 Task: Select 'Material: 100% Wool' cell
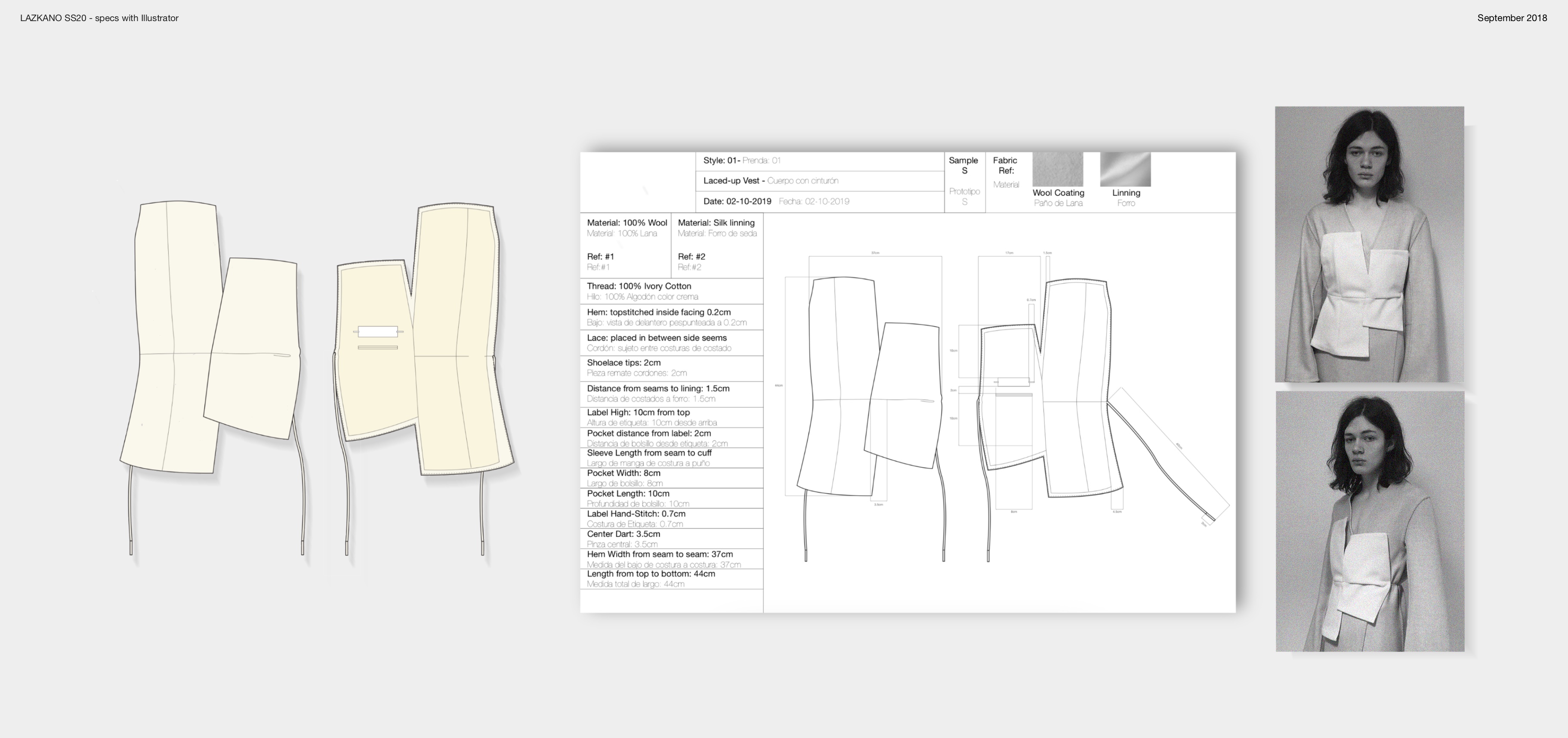[x=626, y=245]
